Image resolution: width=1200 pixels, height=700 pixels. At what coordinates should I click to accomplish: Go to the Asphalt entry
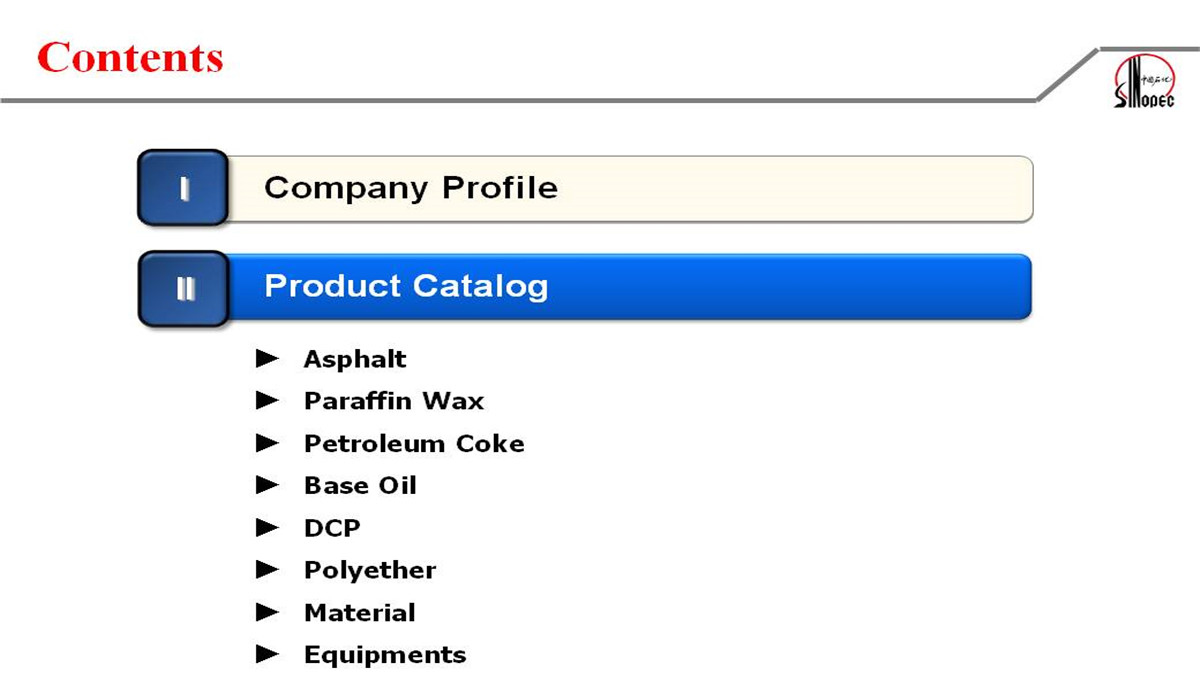(x=355, y=359)
